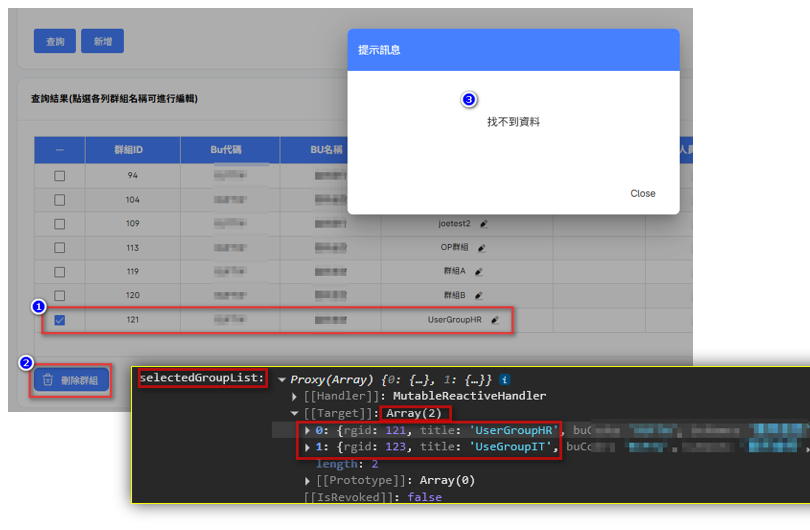This screenshot has height=530, width=810.
Task: Edit OP群組 via pencil icon
Action: (481, 248)
